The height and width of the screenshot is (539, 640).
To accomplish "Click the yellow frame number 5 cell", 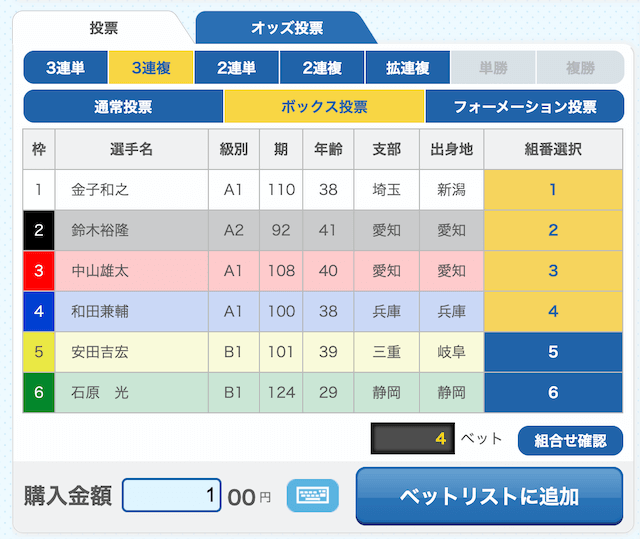I will pos(39,352).
